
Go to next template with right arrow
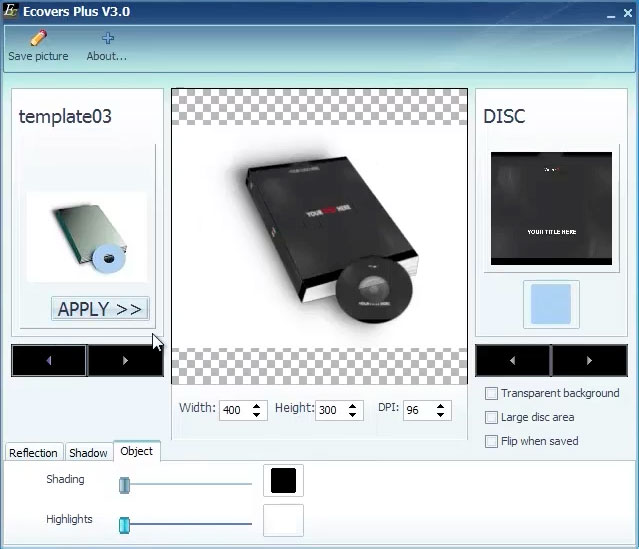[x=125, y=360]
